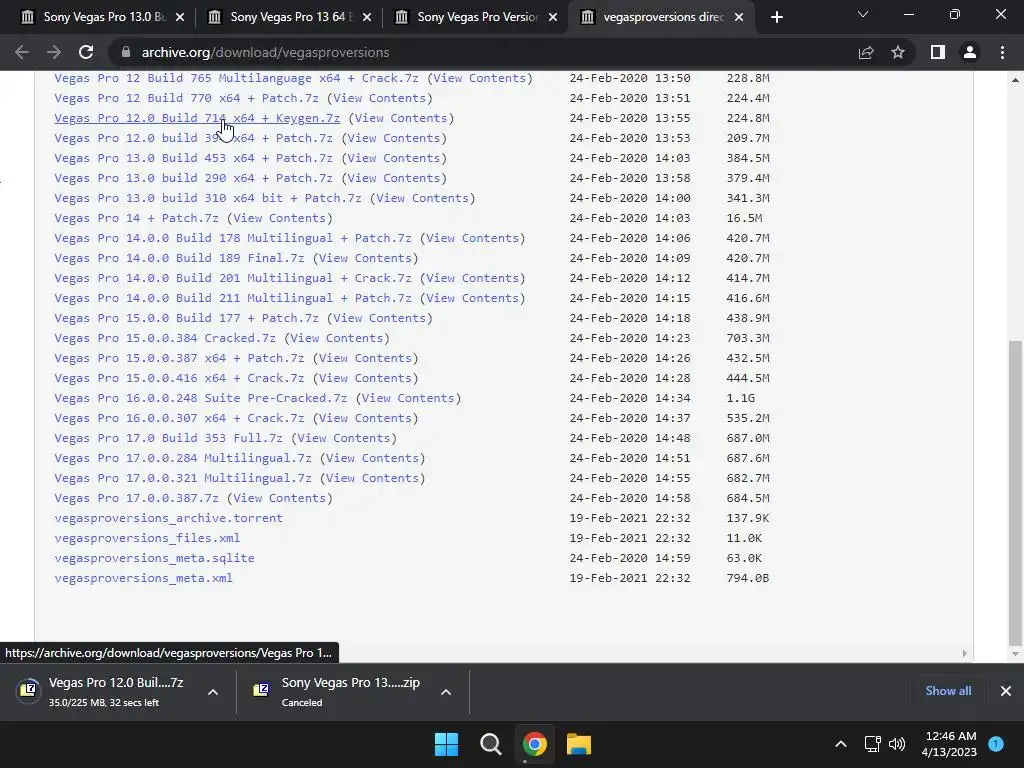Download Vegas Pro 12.0 Build 714 x64 + Keygen.7z
Image resolution: width=1024 pixels, height=768 pixels.
(x=197, y=118)
